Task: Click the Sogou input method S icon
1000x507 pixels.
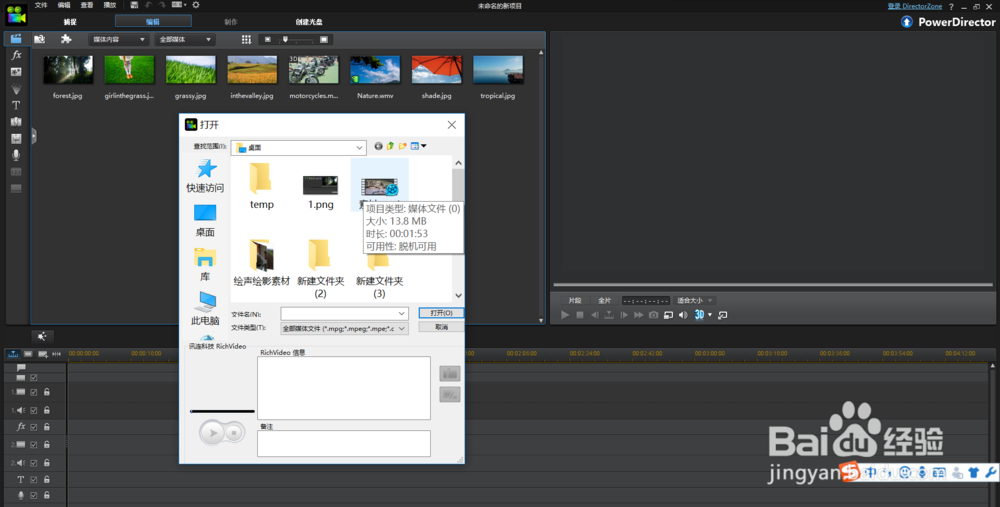Action: coord(849,472)
